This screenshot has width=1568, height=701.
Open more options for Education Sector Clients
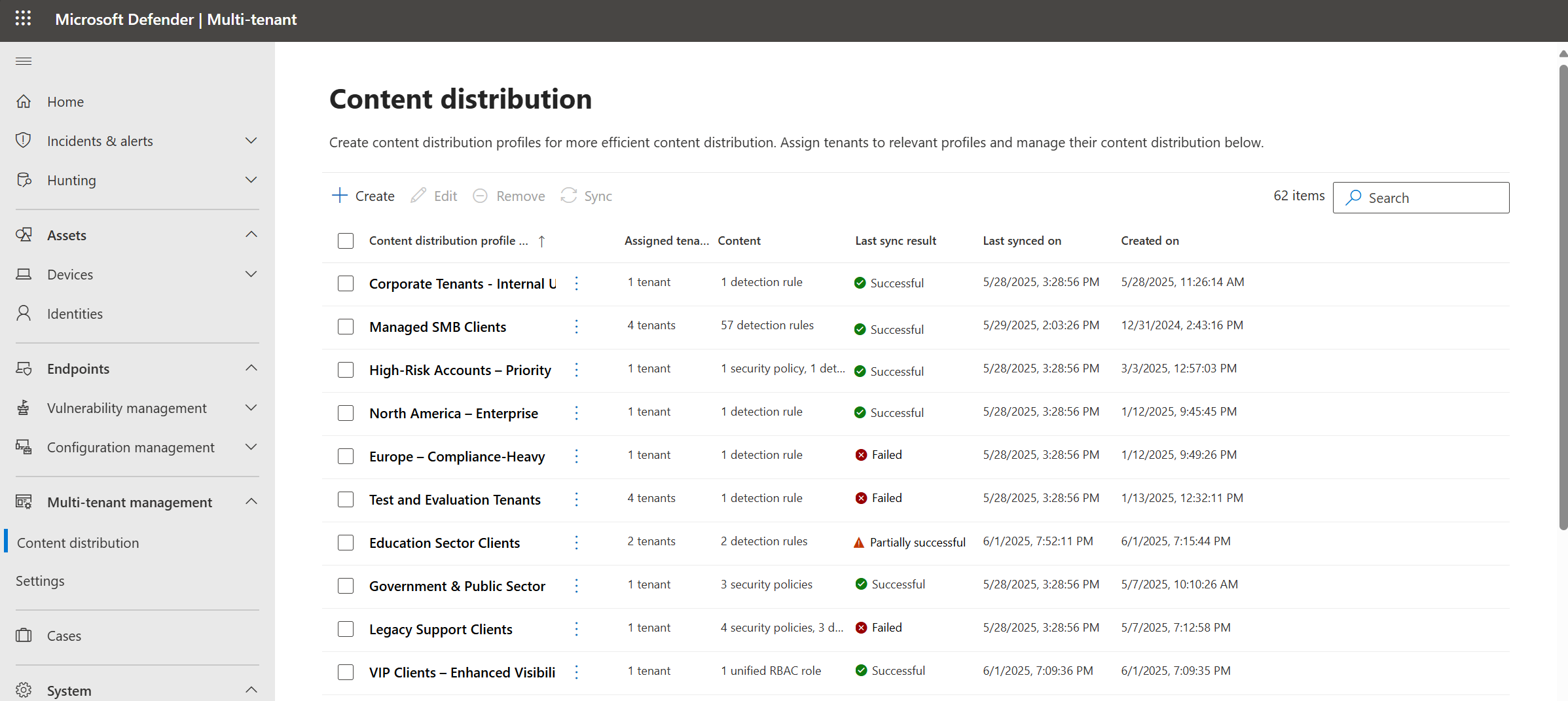(576, 542)
